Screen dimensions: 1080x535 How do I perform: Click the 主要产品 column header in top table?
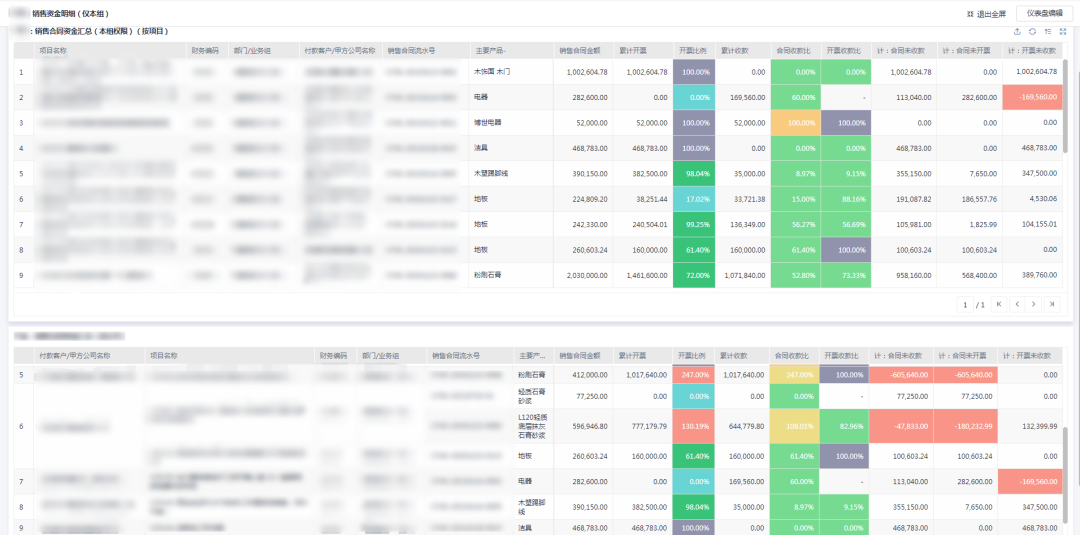pos(490,51)
